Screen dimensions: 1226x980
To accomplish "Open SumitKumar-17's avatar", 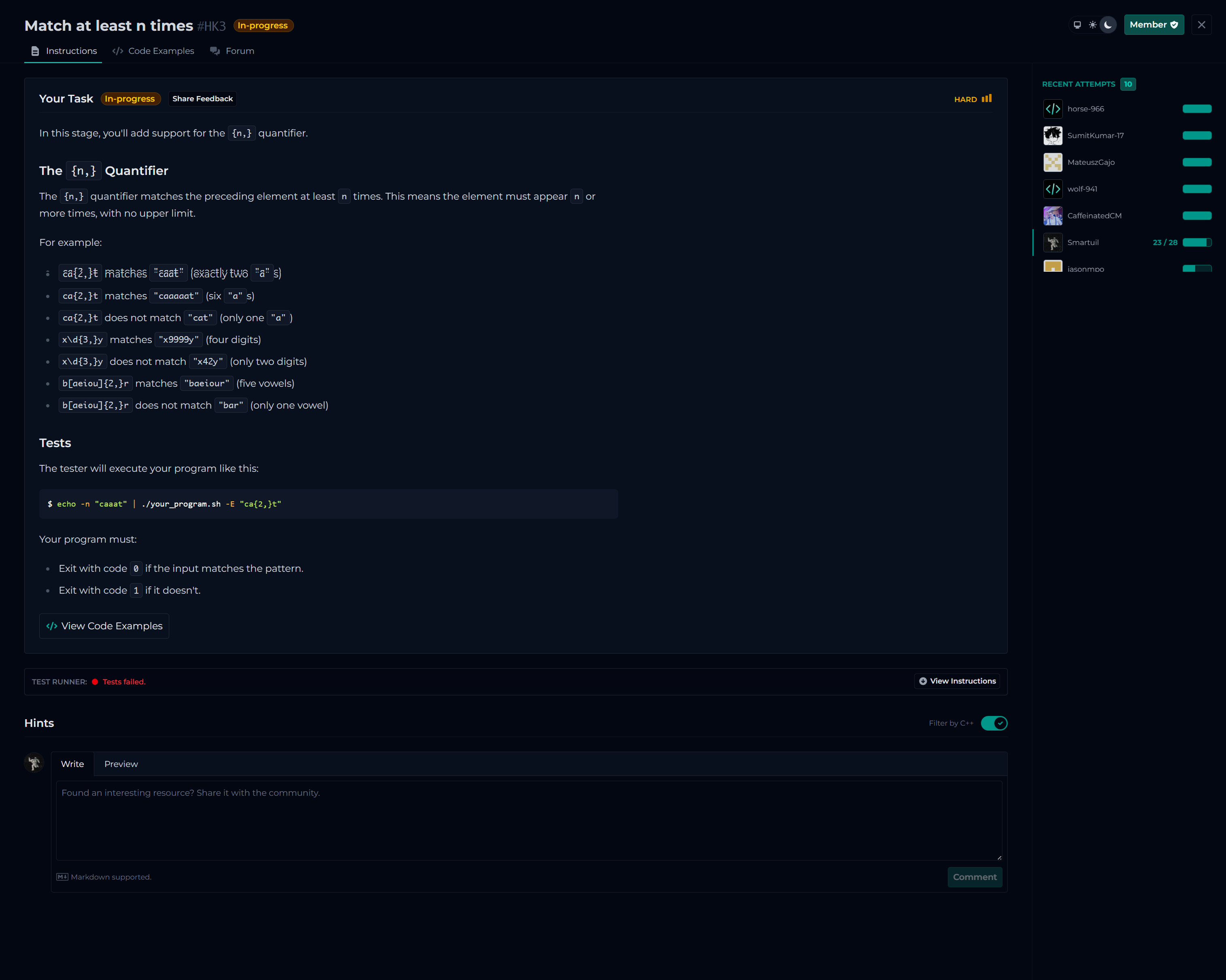I will (1053, 135).
